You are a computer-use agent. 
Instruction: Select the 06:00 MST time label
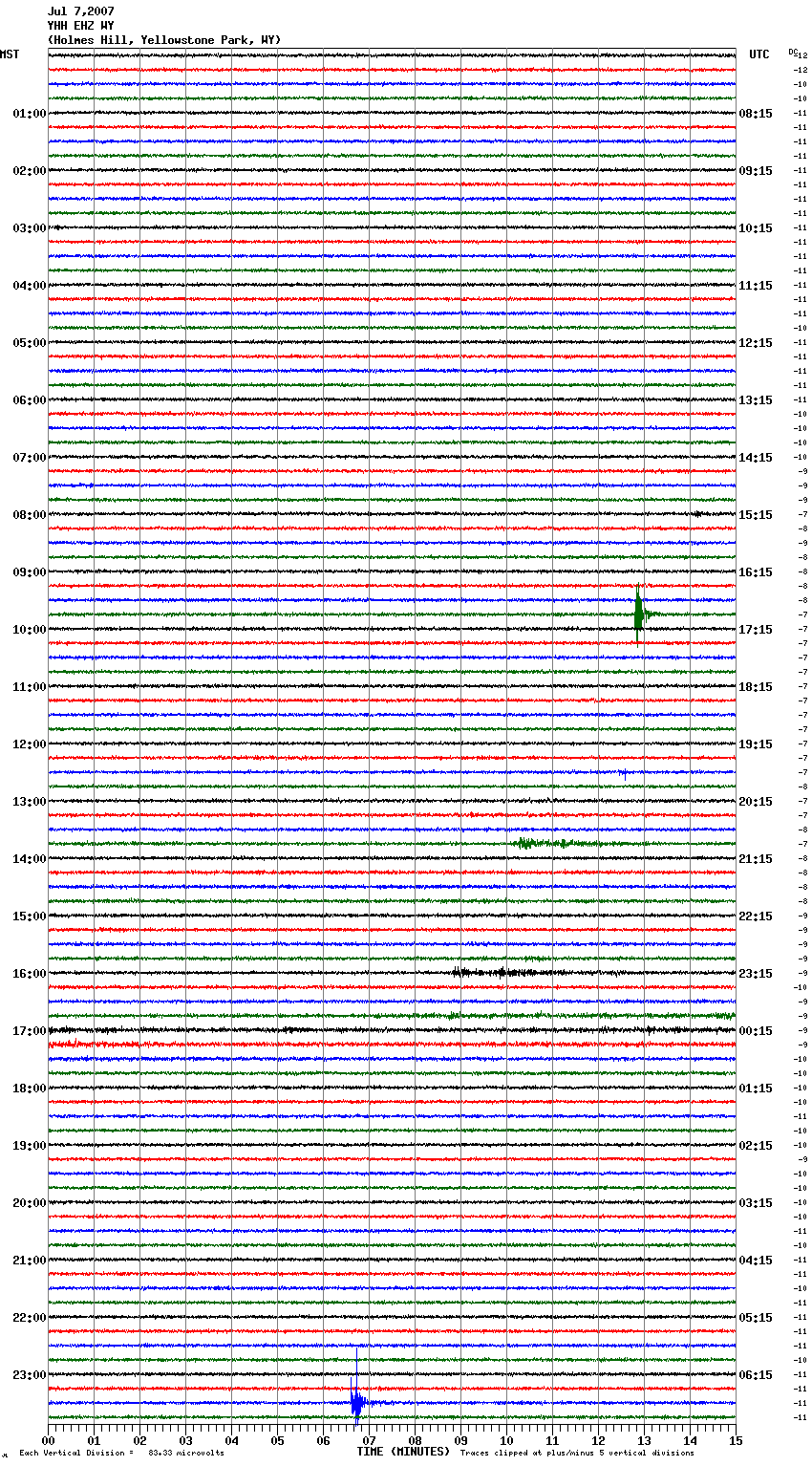point(30,400)
